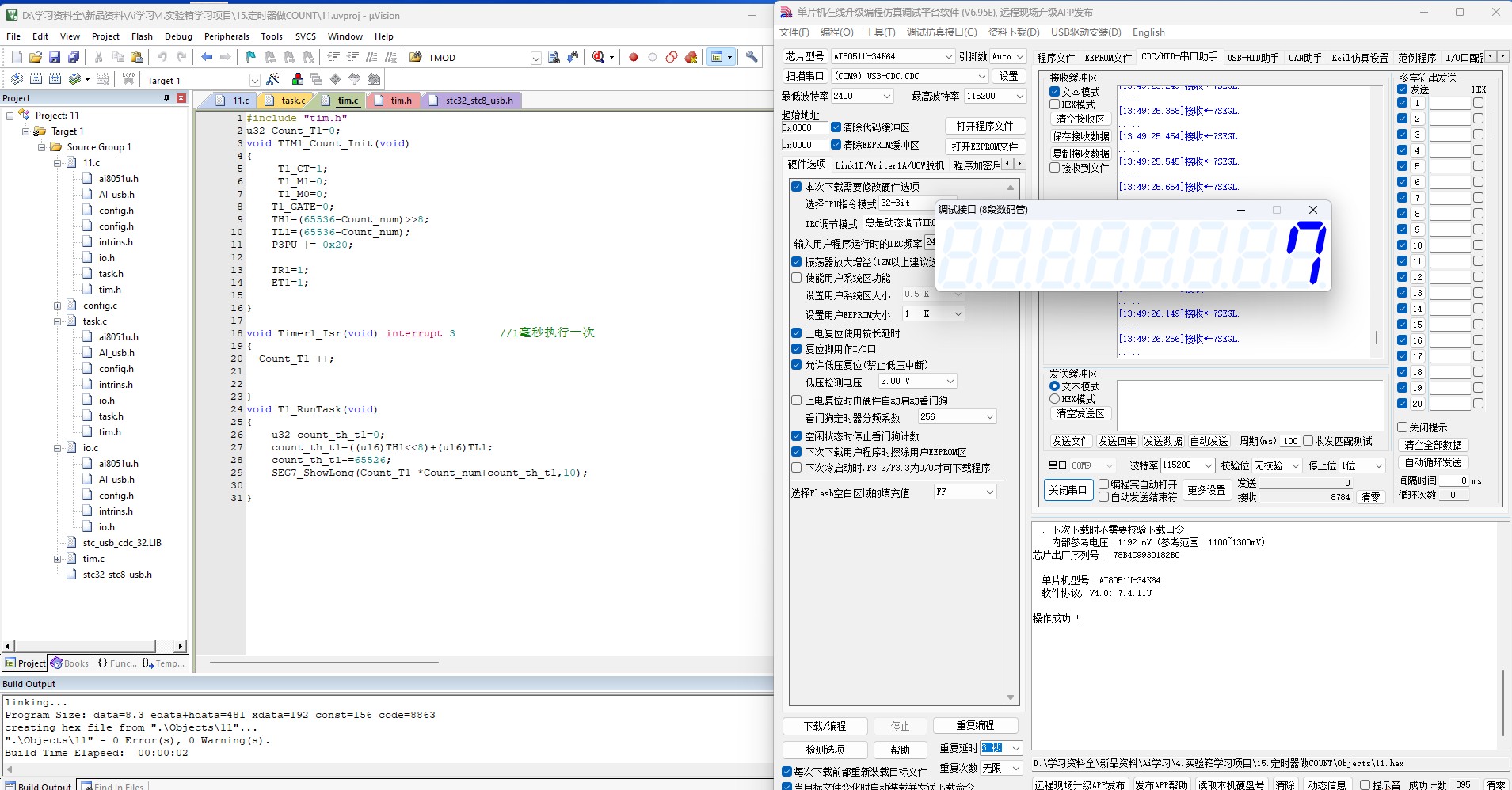Image resolution: width=1512 pixels, height=790 pixels.
Task: Paste from clipboard in µVision toolbar
Action: (137, 57)
